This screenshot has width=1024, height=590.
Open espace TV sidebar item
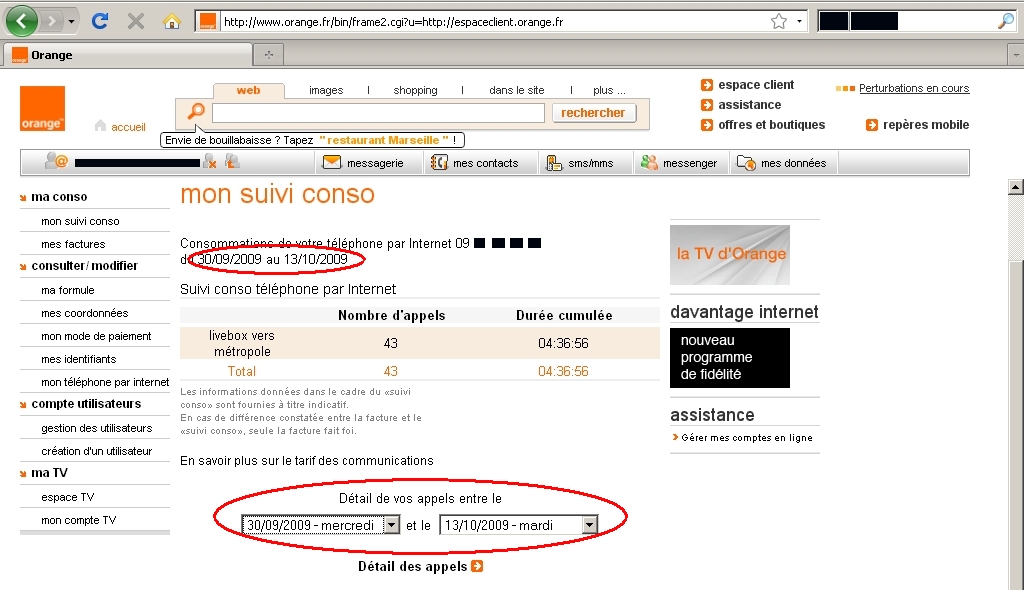[x=68, y=497]
